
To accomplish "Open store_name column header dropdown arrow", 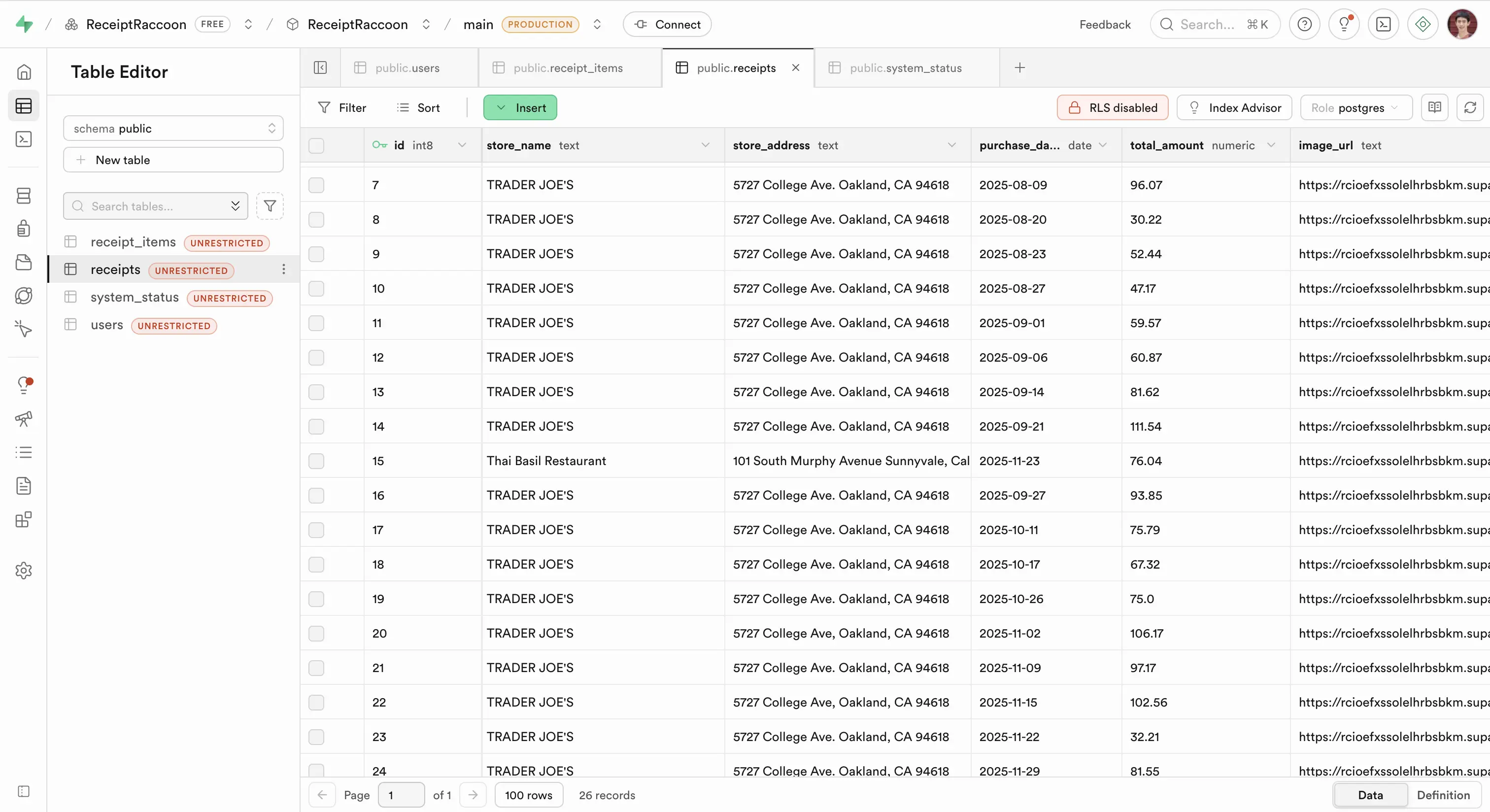I will tap(705, 145).
